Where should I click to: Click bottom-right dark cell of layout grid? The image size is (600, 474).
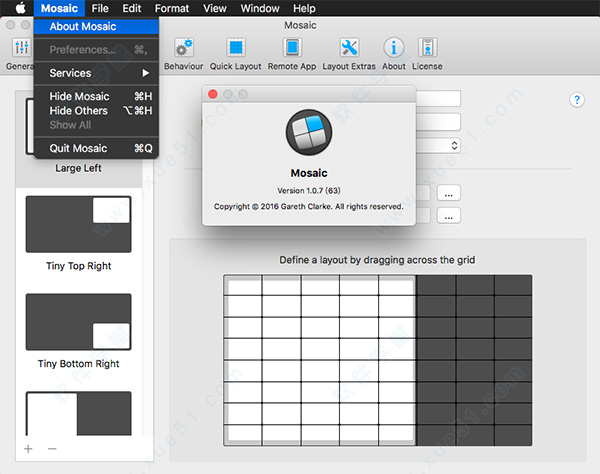tap(513, 435)
